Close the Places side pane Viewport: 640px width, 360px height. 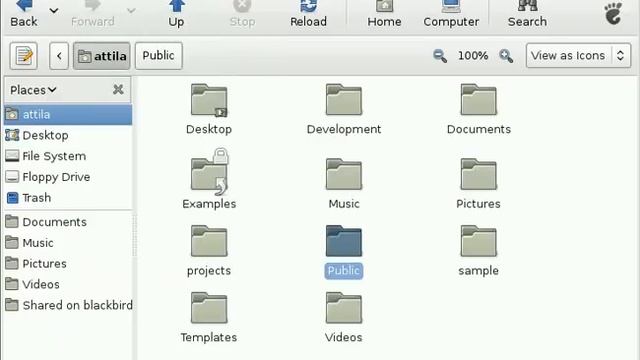(118, 89)
